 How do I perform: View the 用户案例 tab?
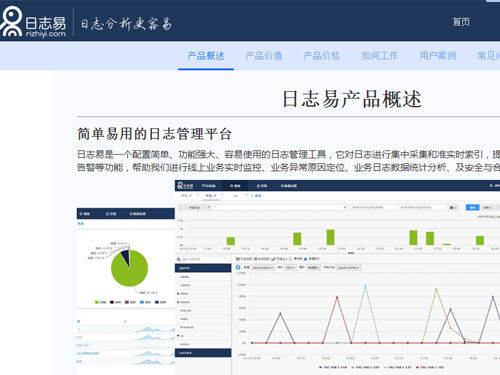[438, 56]
